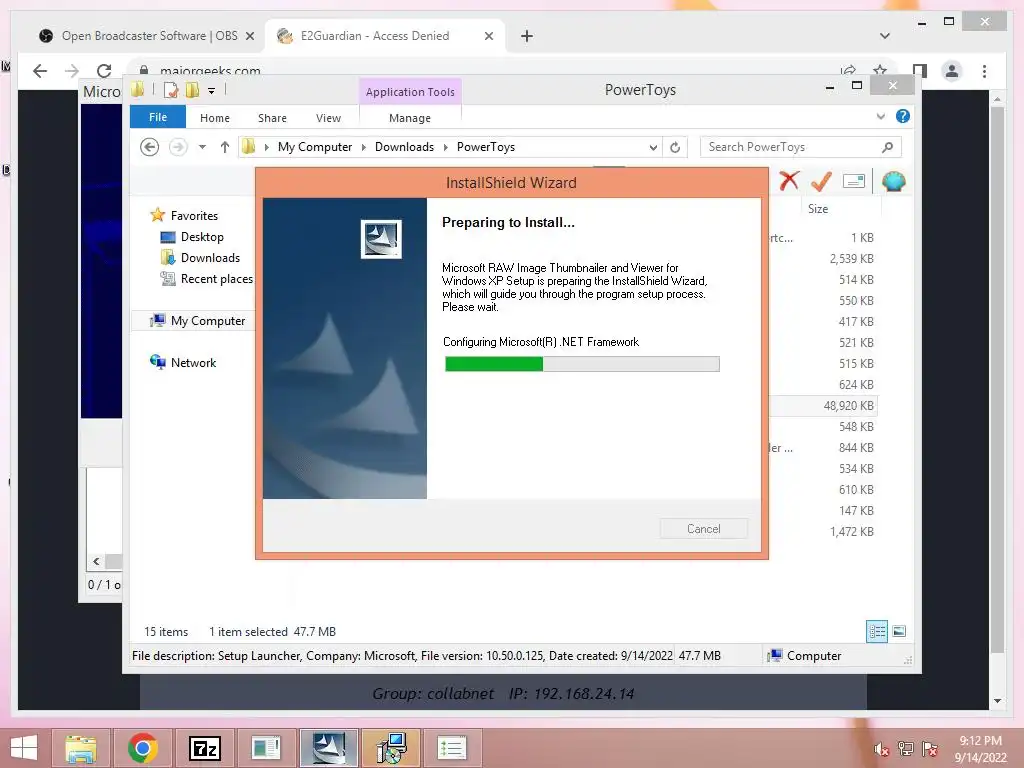Go up one folder level in Explorer

click(x=225, y=147)
